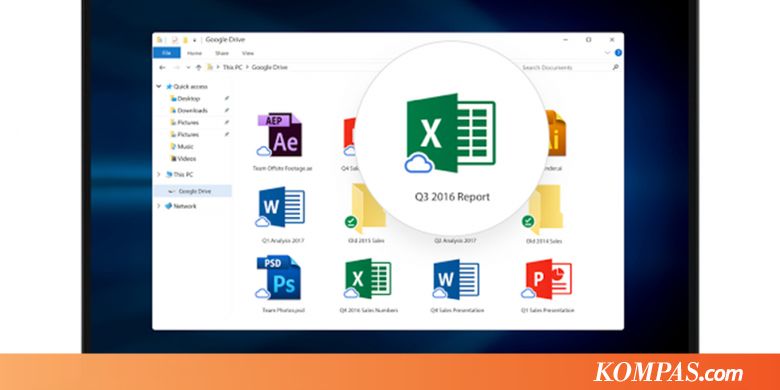The width and height of the screenshot is (780, 390).
Task: Click the back navigation arrow
Action: coord(162,67)
